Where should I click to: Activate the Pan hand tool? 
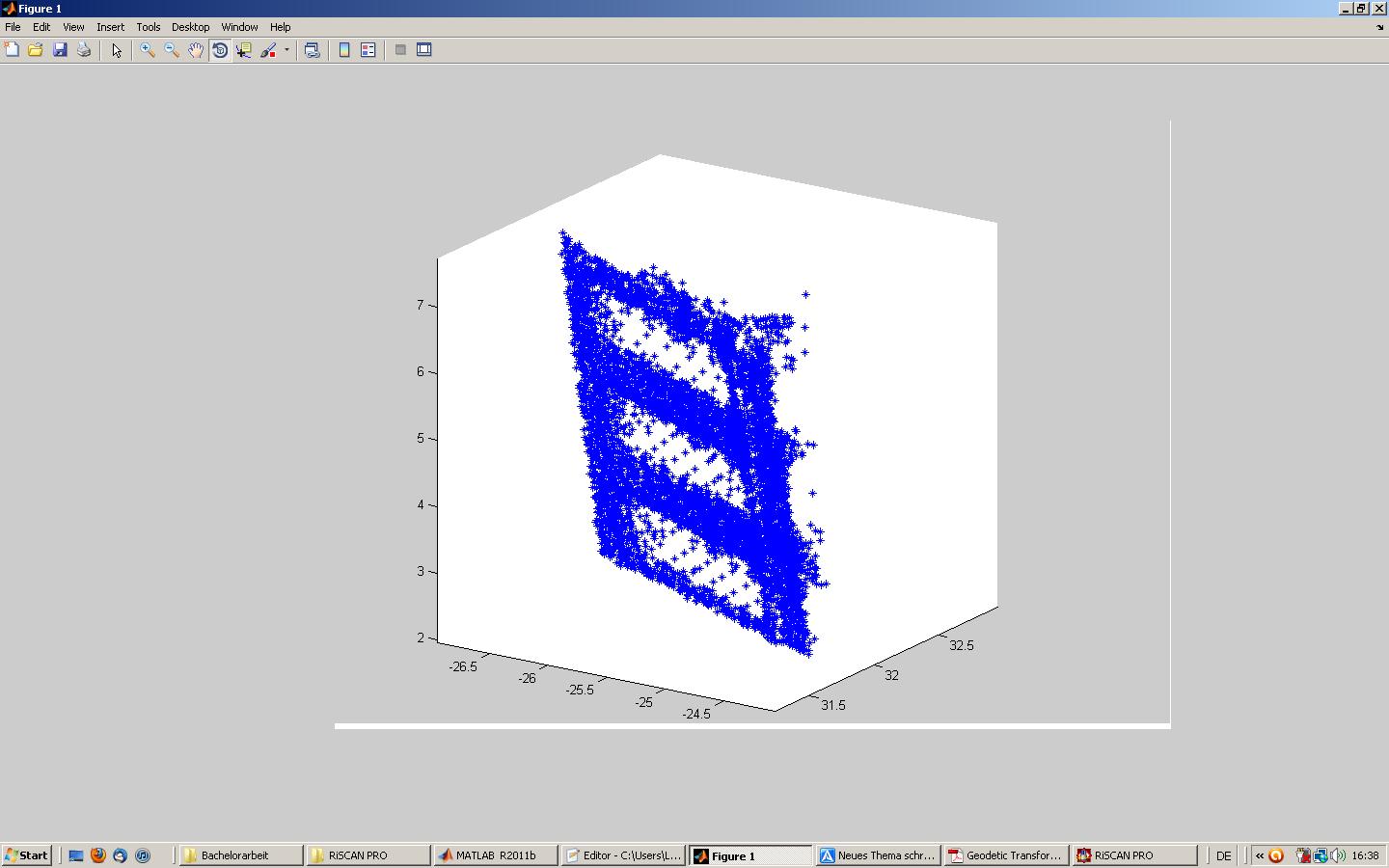click(196, 50)
